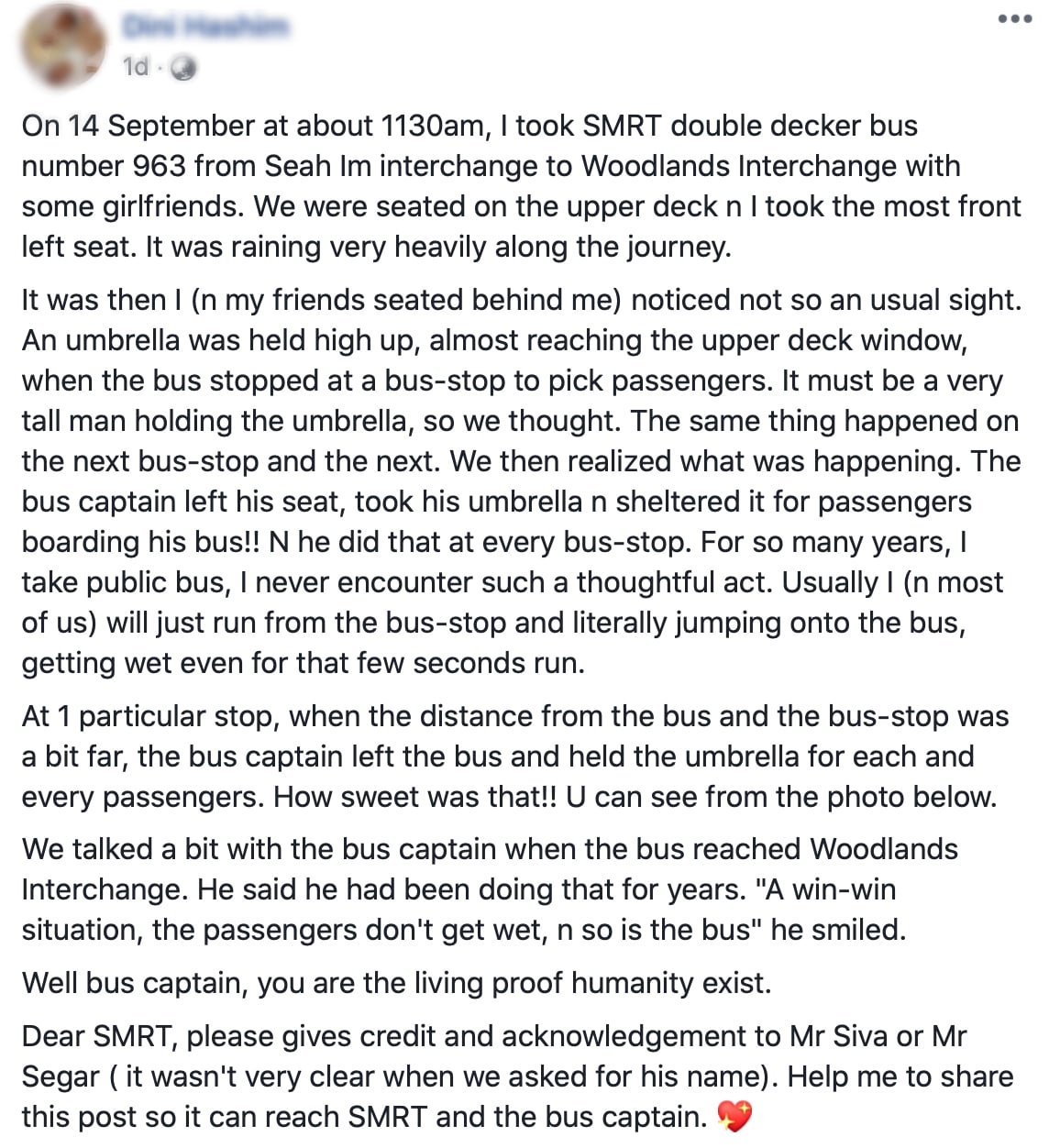Viewport: 1049px width, 1148px height.
Task: Open the three-dot post options menu
Action: pyautogui.click(x=1014, y=19)
